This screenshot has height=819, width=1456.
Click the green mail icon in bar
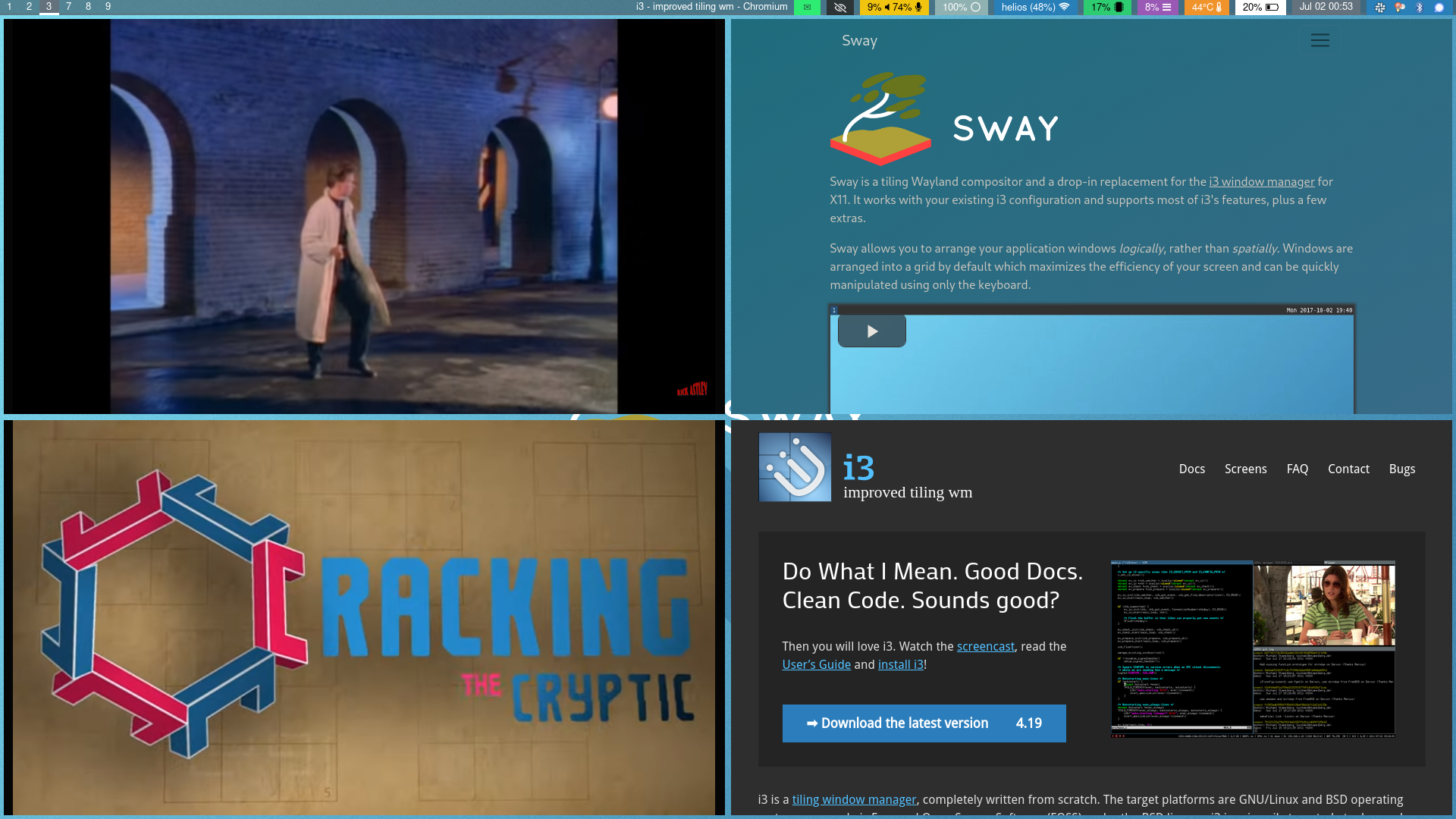coord(807,7)
